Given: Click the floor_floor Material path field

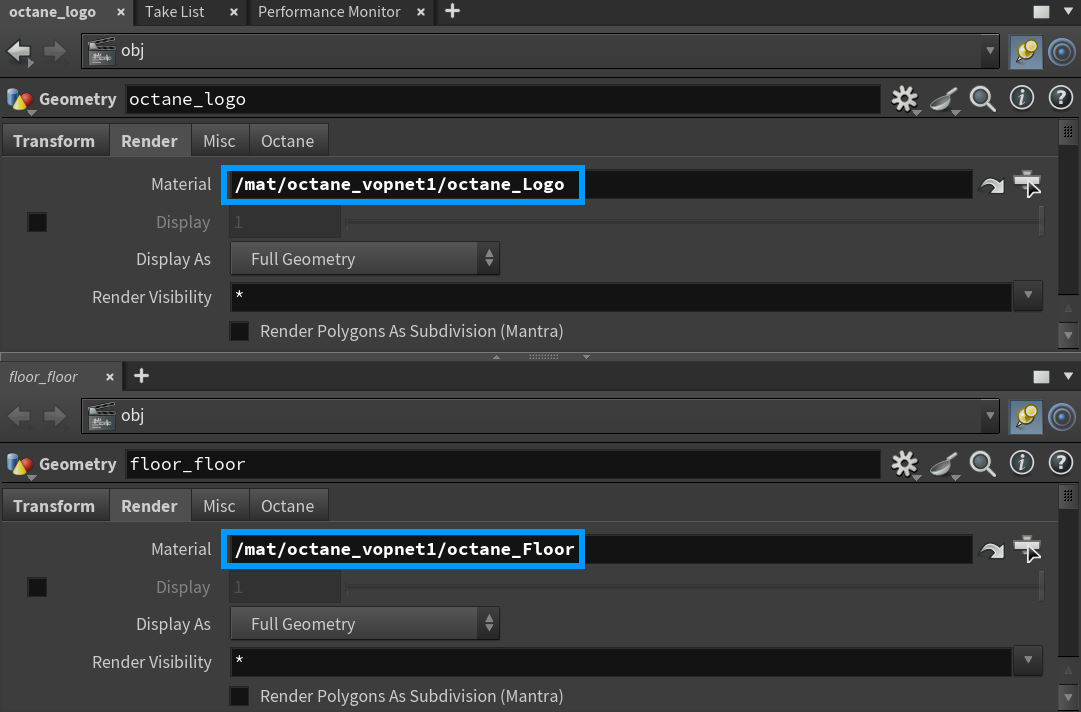Looking at the screenshot, I should click(600, 549).
